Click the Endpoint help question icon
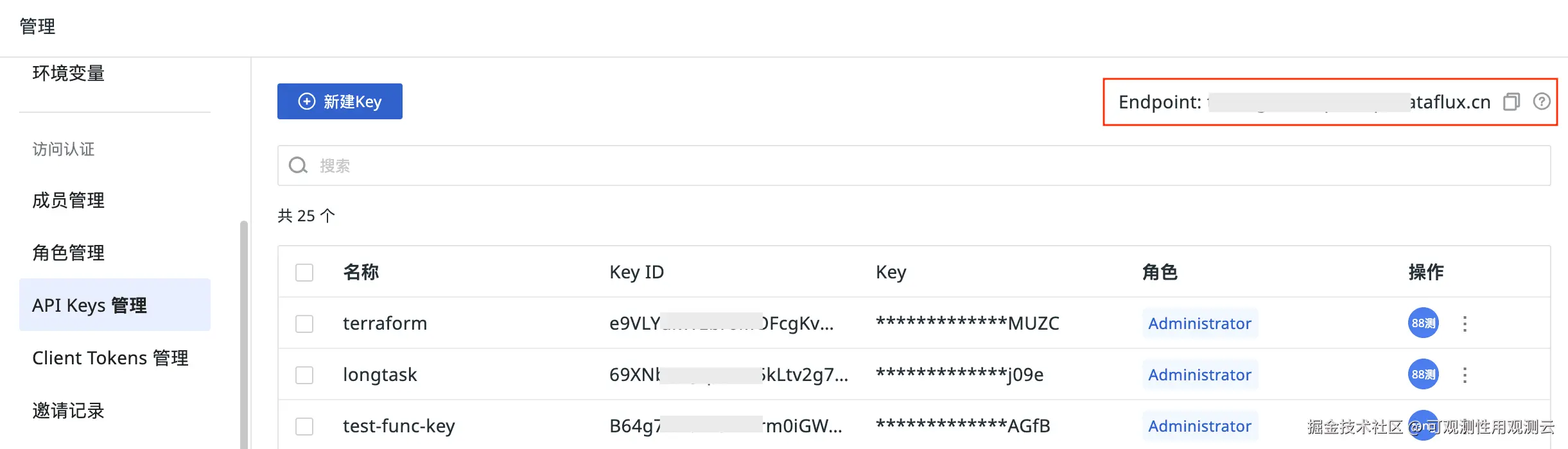Viewport: 1568px width, 449px height. (1542, 101)
